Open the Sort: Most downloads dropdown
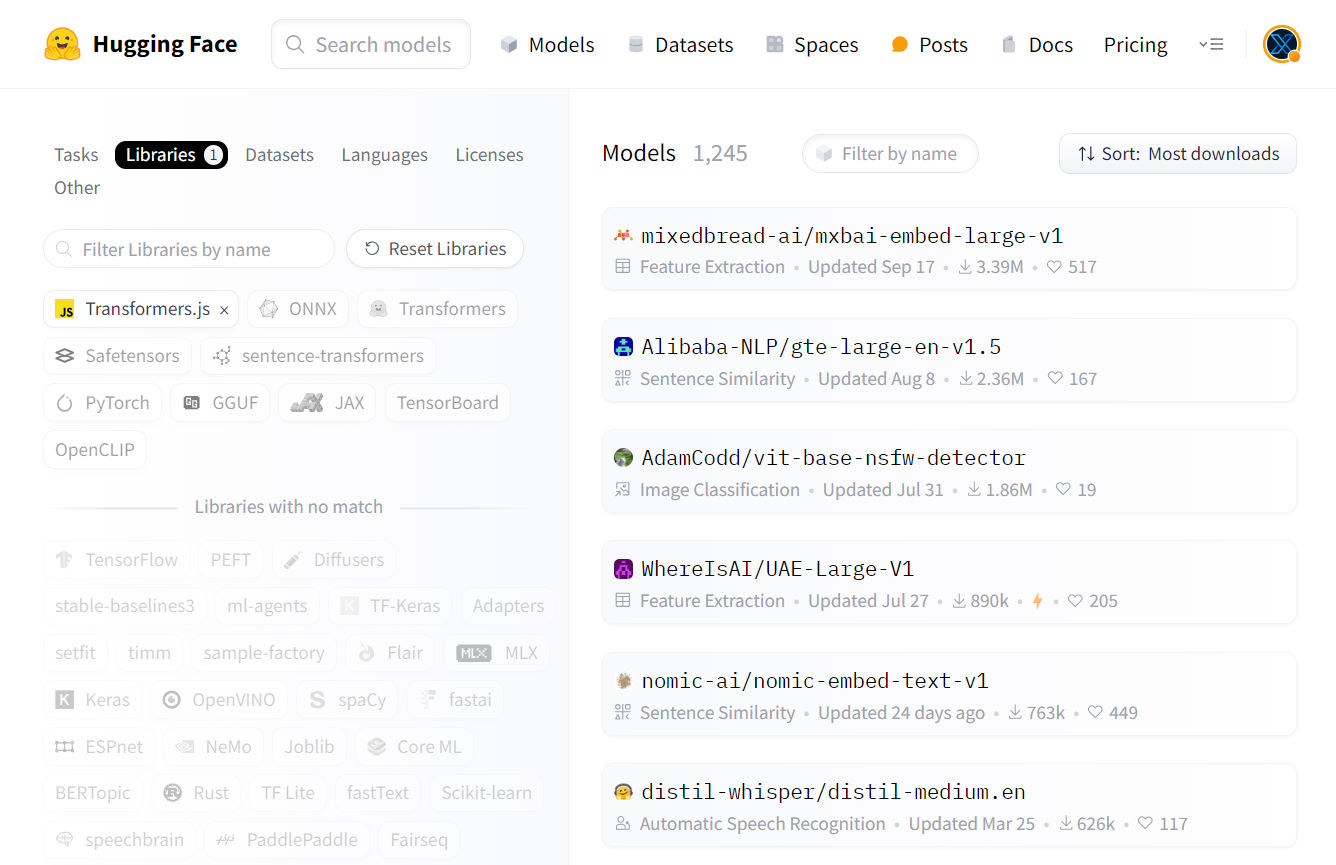The height and width of the screenshot is (865, 1336). [1178, 154]
